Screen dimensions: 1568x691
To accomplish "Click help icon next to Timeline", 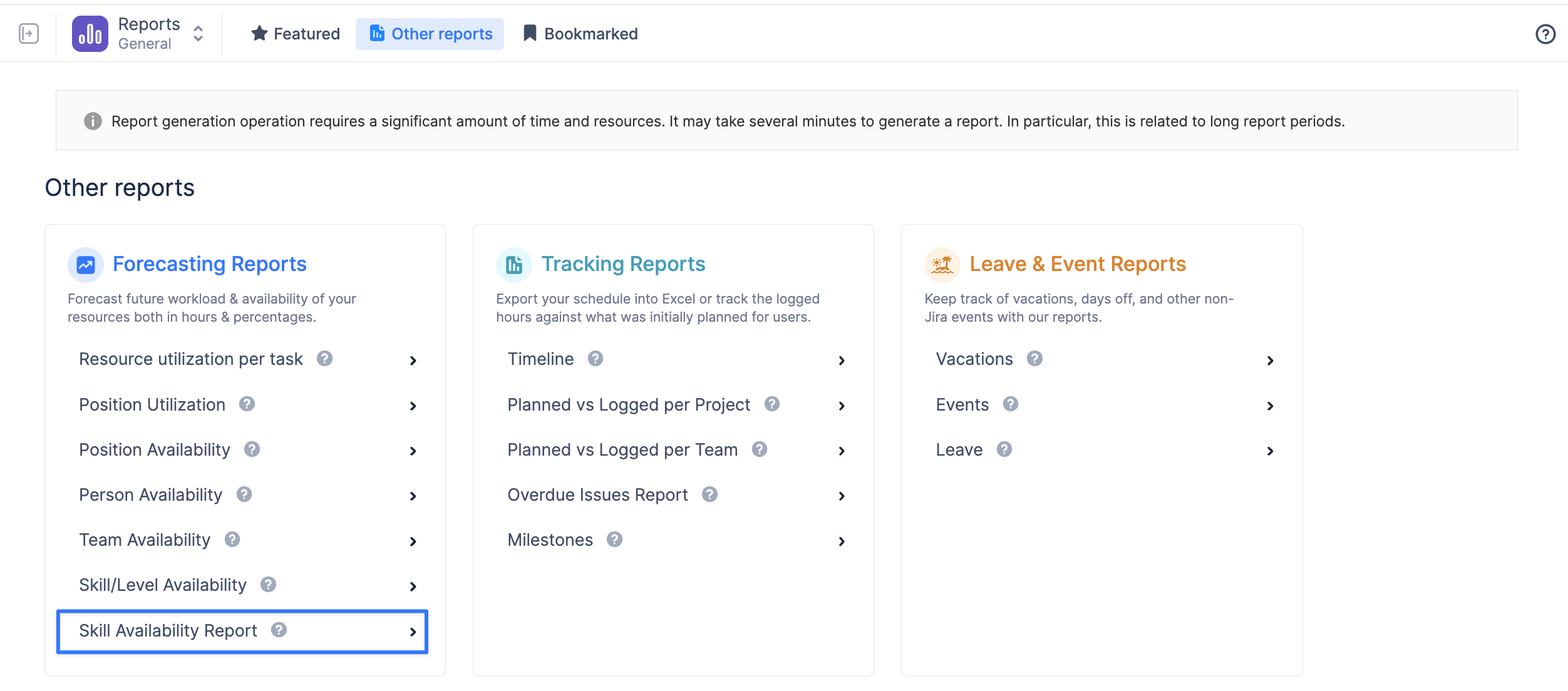I will pos(596,359).
